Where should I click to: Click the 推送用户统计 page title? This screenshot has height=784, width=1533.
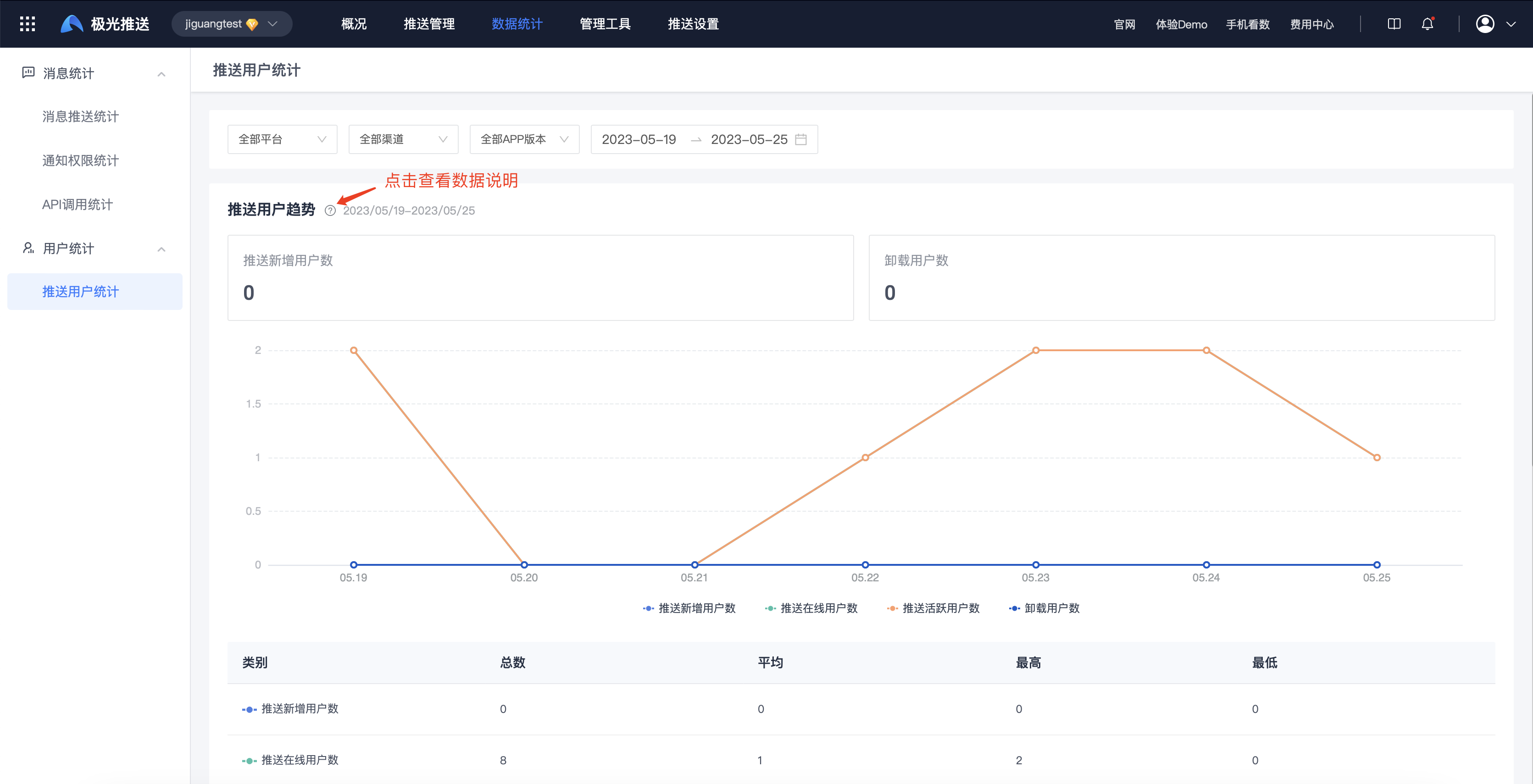pos(256,70)
